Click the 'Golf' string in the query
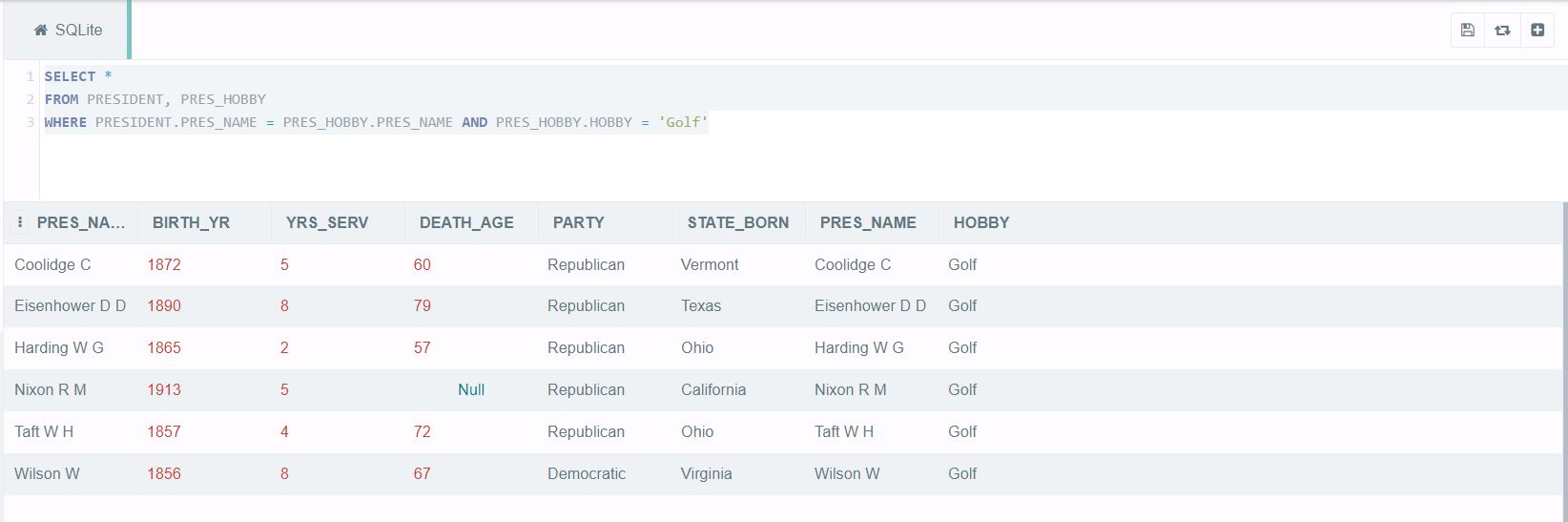 click(x=683, y=122)
